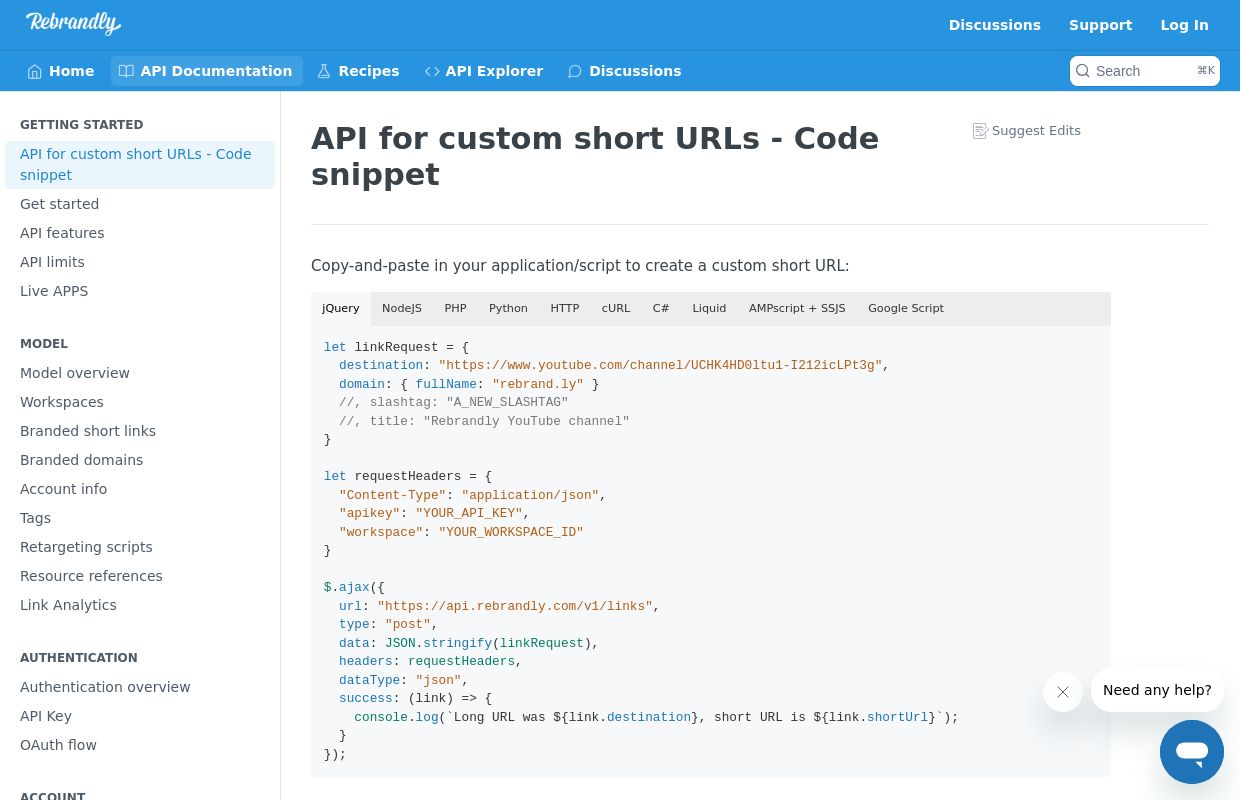The image size is (1240, 800).
Task: Switch to the PHP code tab
Action: point(455,308)
